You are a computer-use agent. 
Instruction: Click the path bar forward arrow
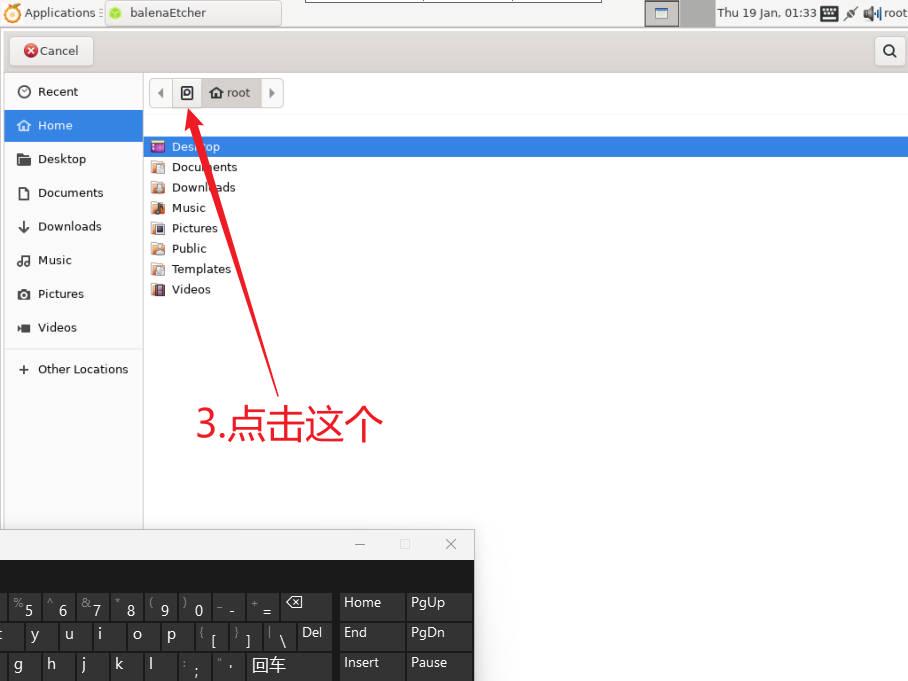(x=272, y=93)
